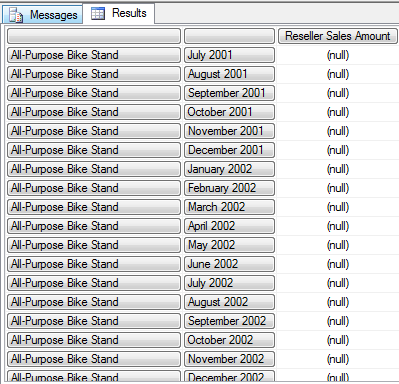Select the April 2002 month cell
Viewport: 399px width, 384px height.
tap(229, 226)
